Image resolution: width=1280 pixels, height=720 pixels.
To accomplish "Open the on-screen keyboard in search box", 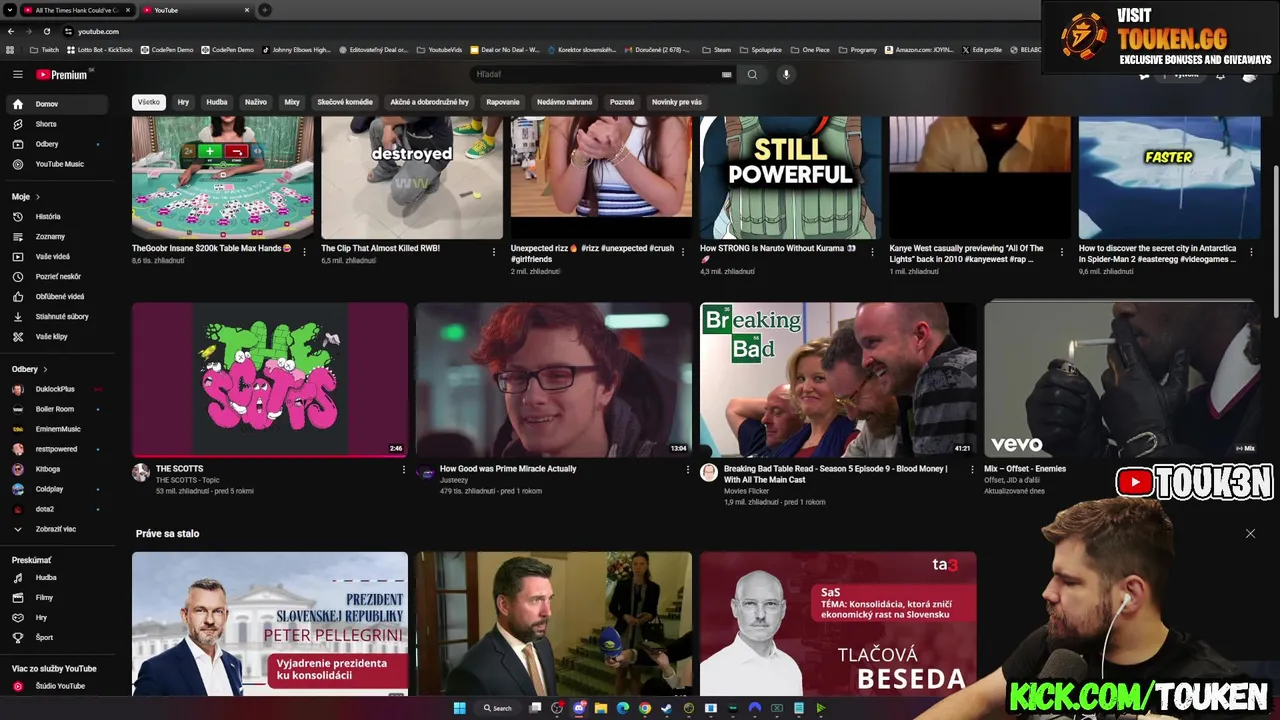I will tap(727, 74).
